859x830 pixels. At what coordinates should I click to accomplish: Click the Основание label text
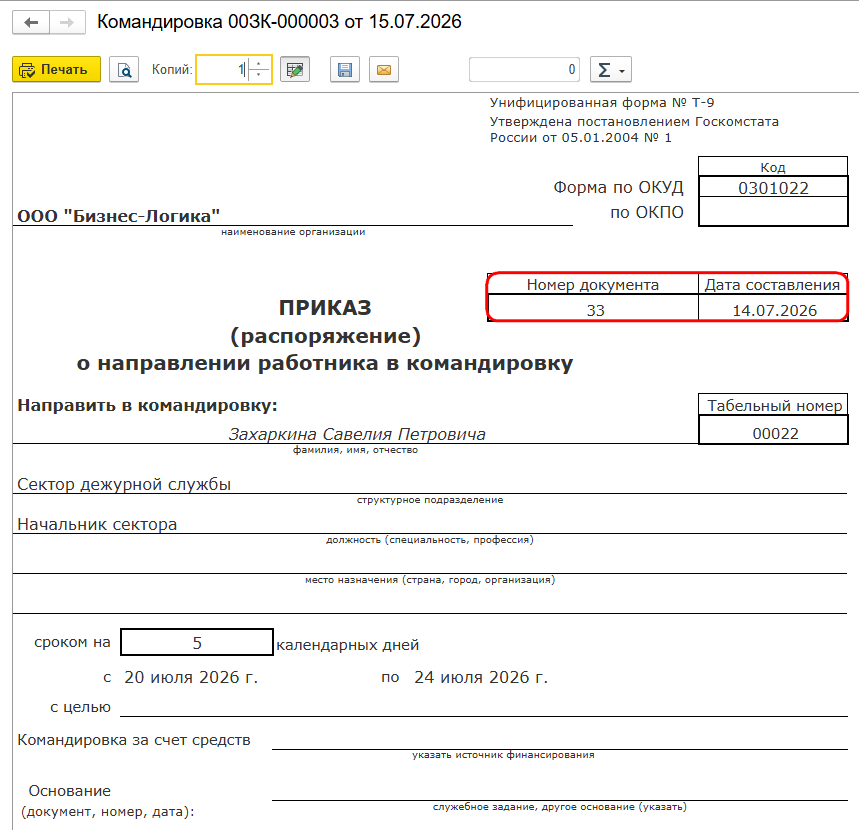70,791
